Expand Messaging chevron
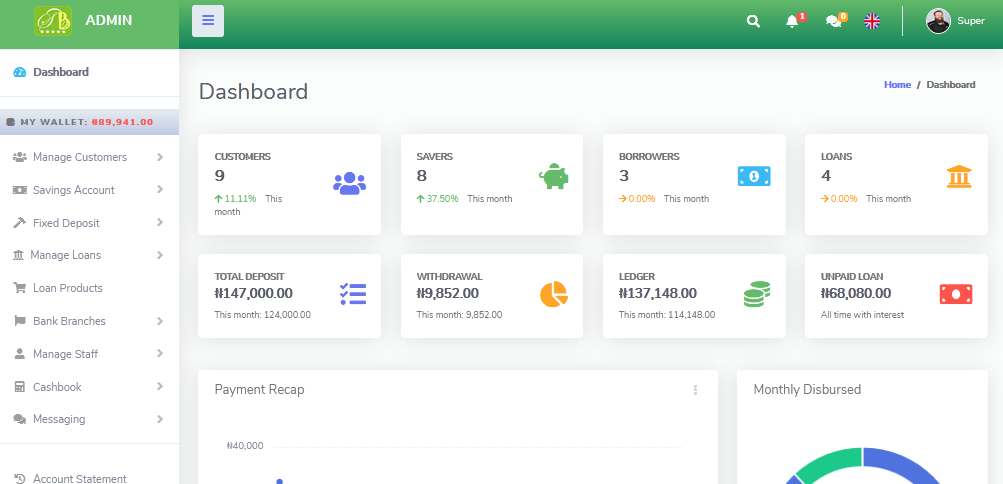The image size is (1003, 484). coord(160,419)
